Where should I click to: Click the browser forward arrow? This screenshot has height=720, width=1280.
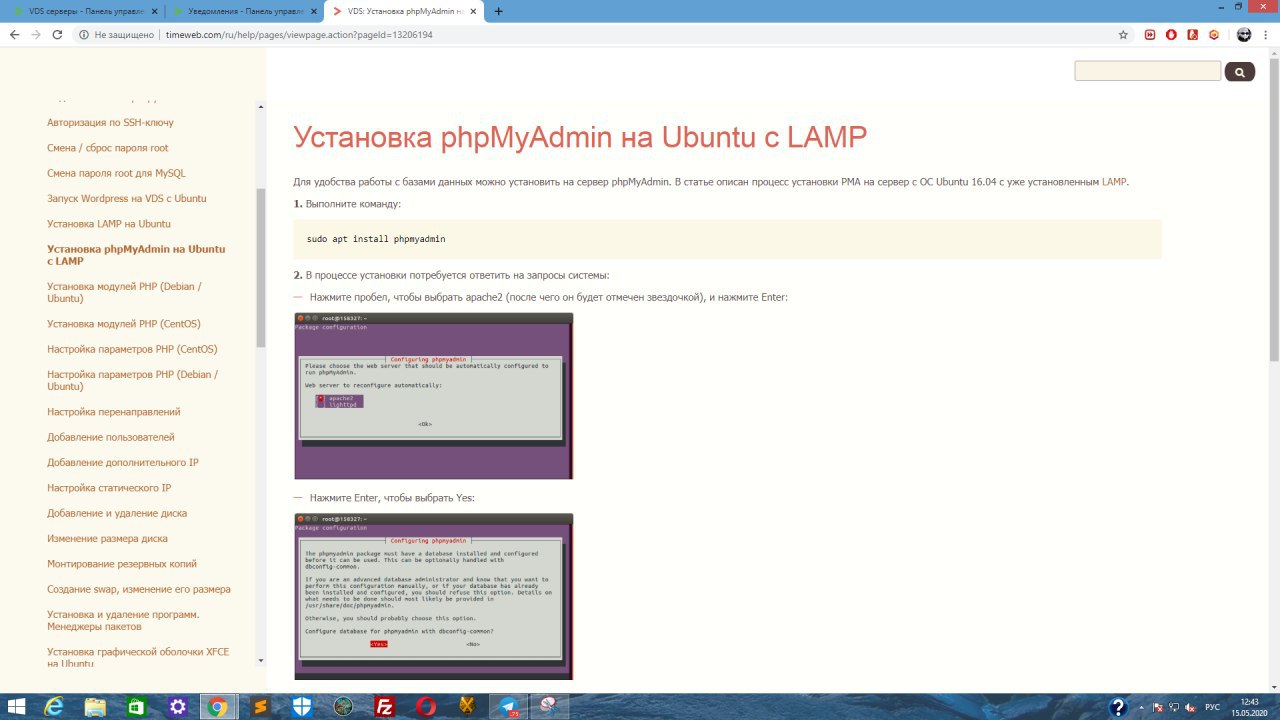coord(36,34)
